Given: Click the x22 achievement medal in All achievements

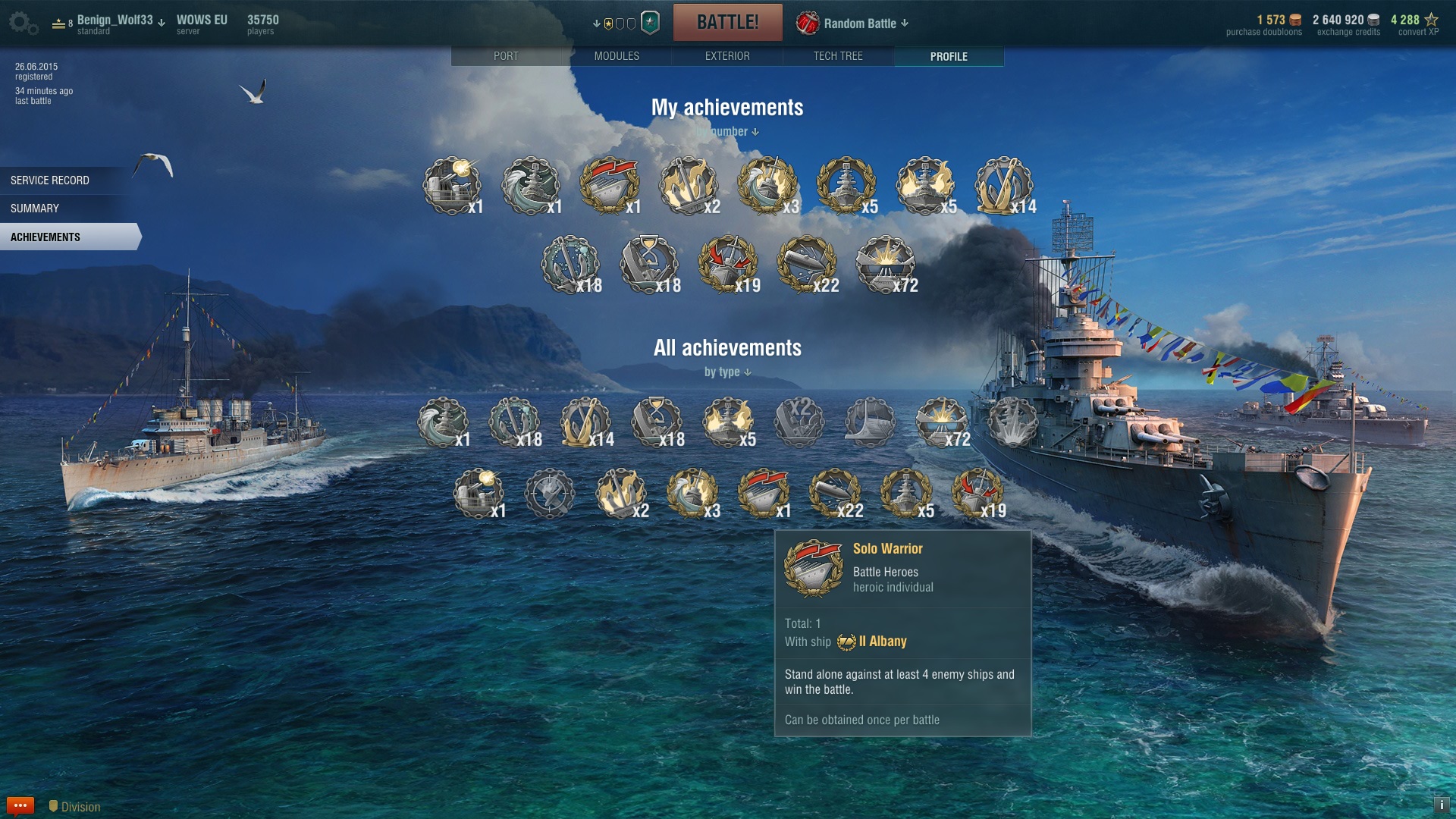Looking at the screenshot, I should [x=835, y=494].
